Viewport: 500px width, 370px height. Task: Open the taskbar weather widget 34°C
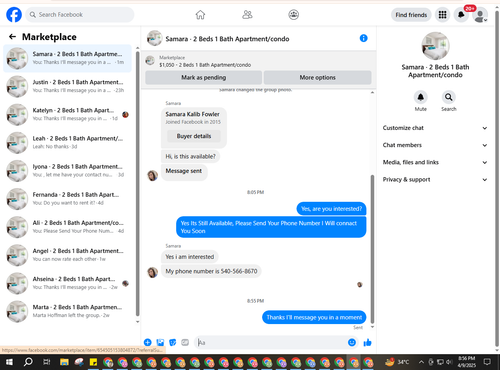pos(397,362)
